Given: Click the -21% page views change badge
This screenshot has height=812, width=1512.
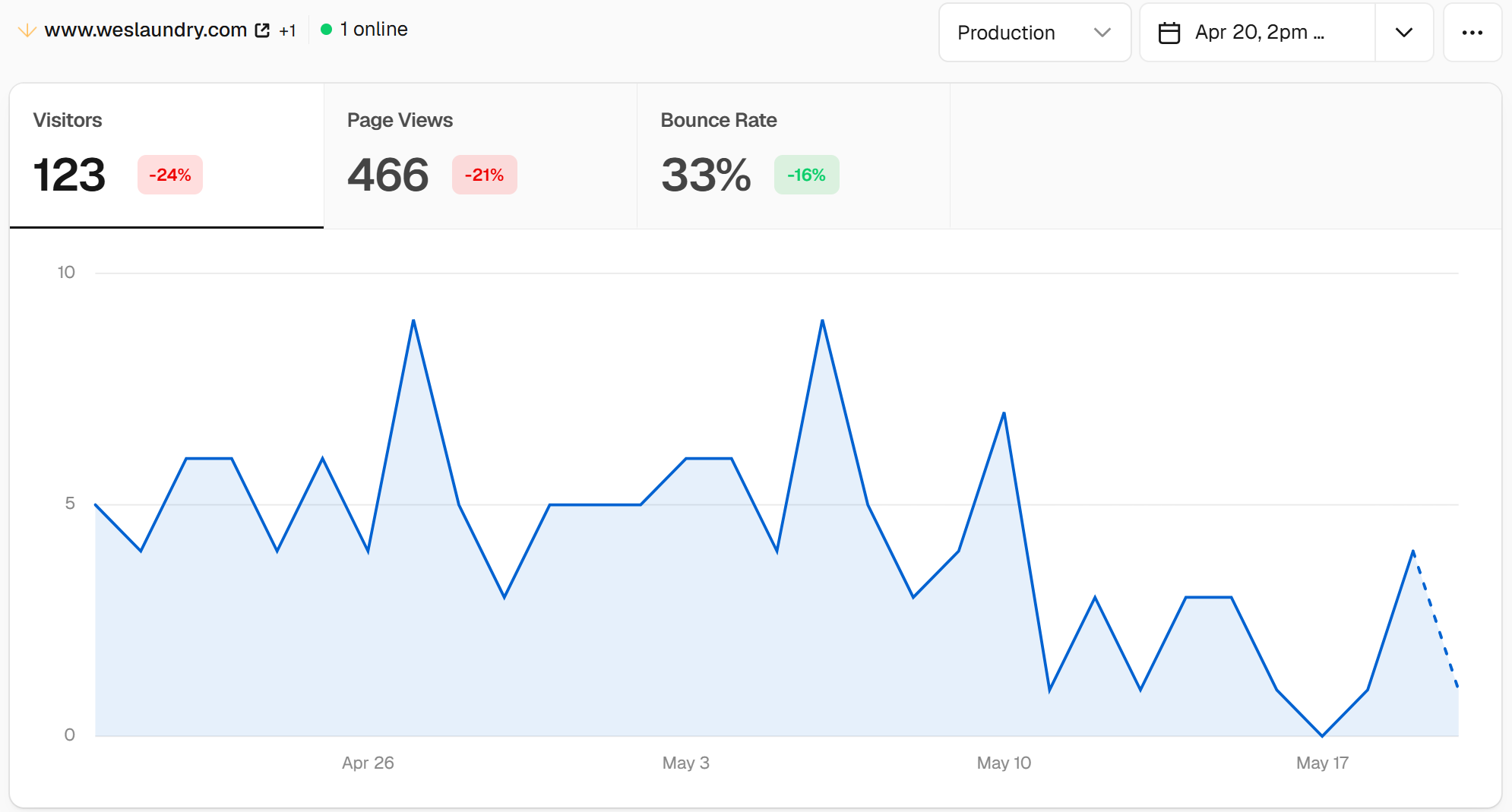Looking at the screenshot, I should click(x=484, y=175).
